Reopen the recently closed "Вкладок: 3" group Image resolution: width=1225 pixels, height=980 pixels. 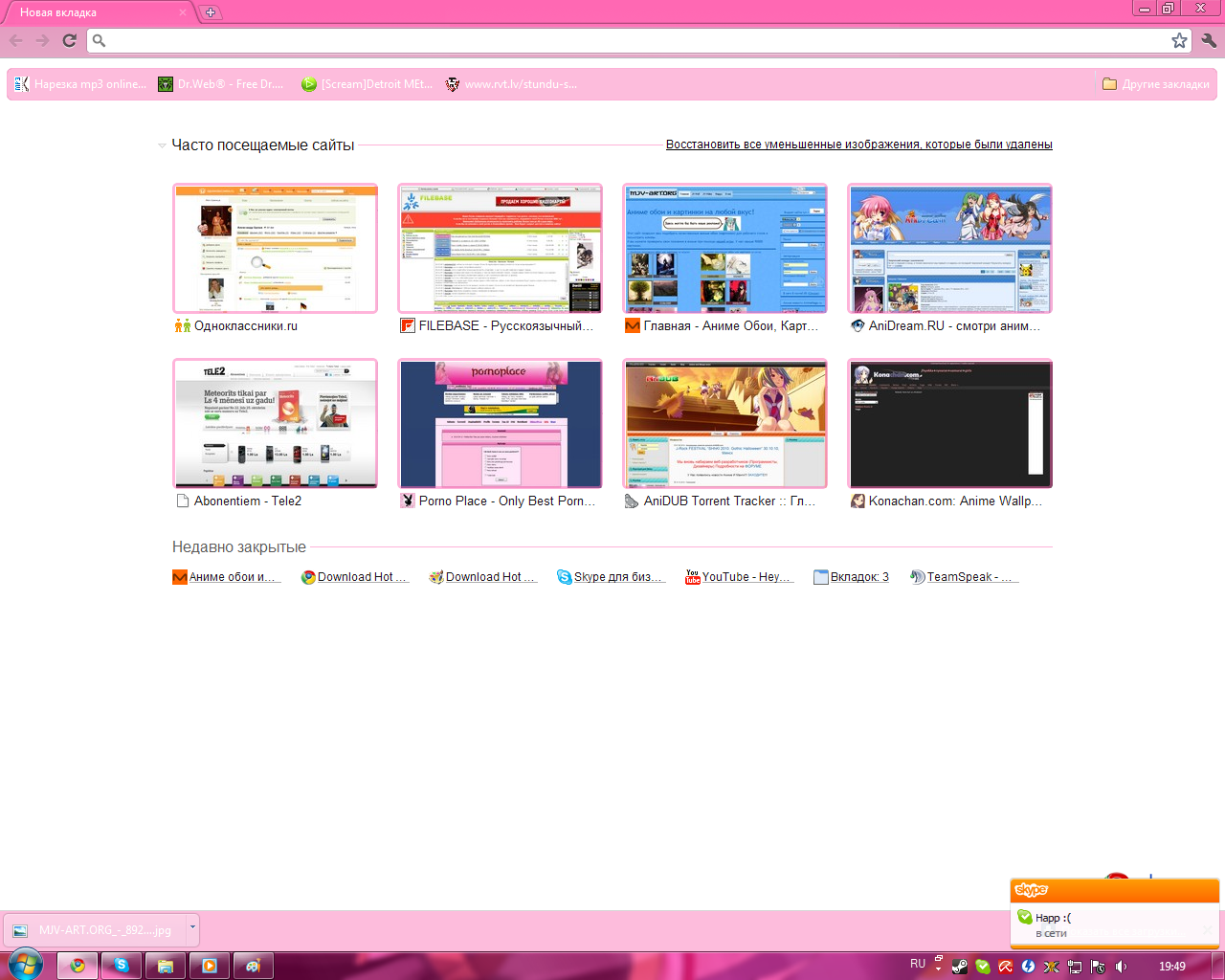click(x=851, y=577)
